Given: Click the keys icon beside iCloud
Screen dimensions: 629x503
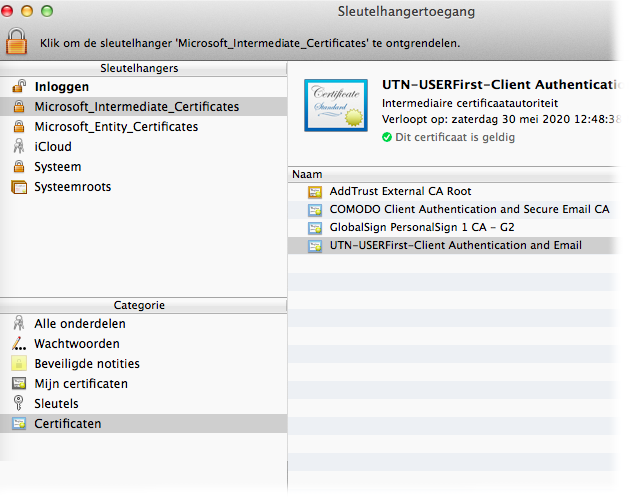Looking at the screenshot, I should pos(19,146).
